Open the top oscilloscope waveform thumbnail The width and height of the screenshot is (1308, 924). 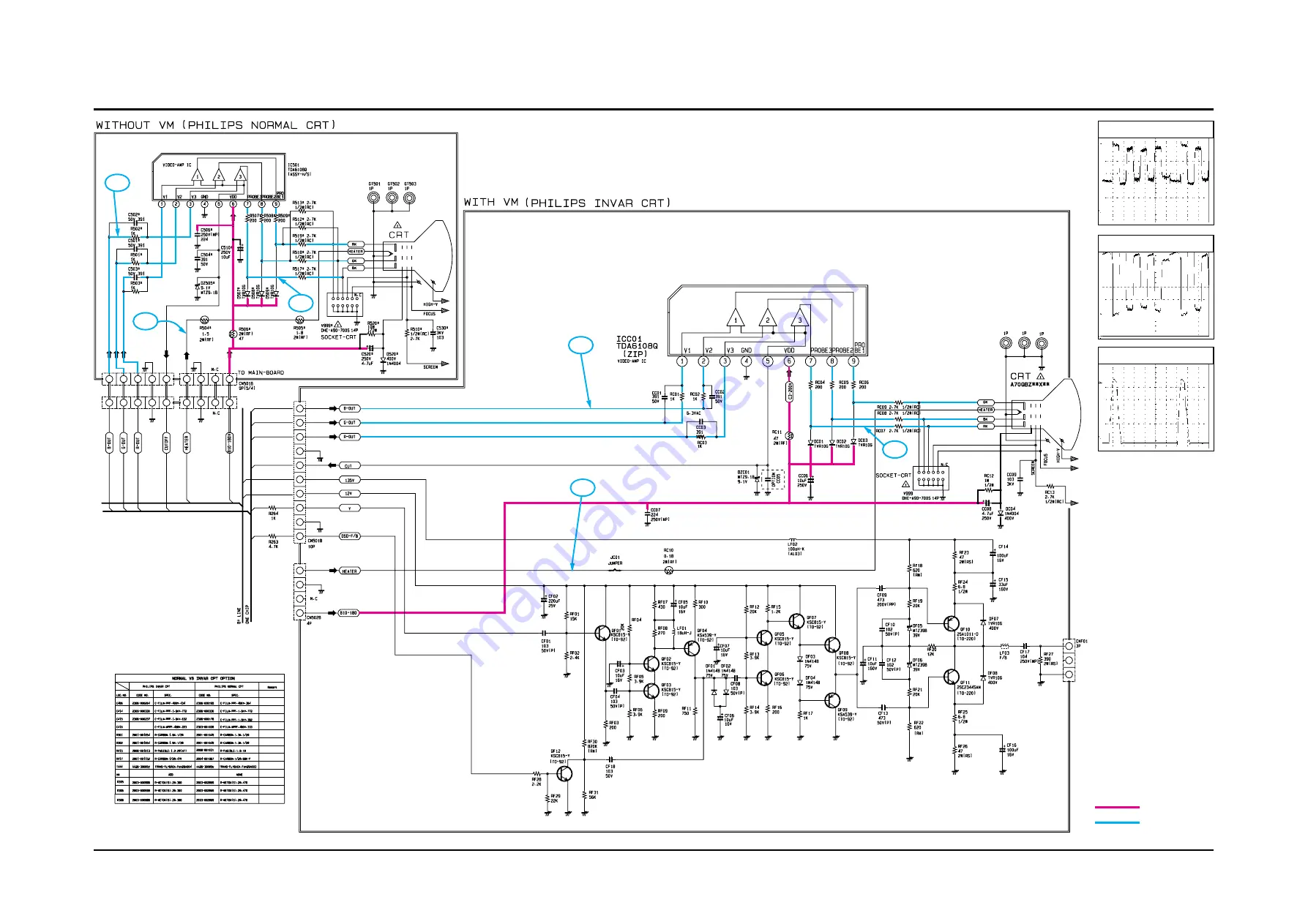1156,173
